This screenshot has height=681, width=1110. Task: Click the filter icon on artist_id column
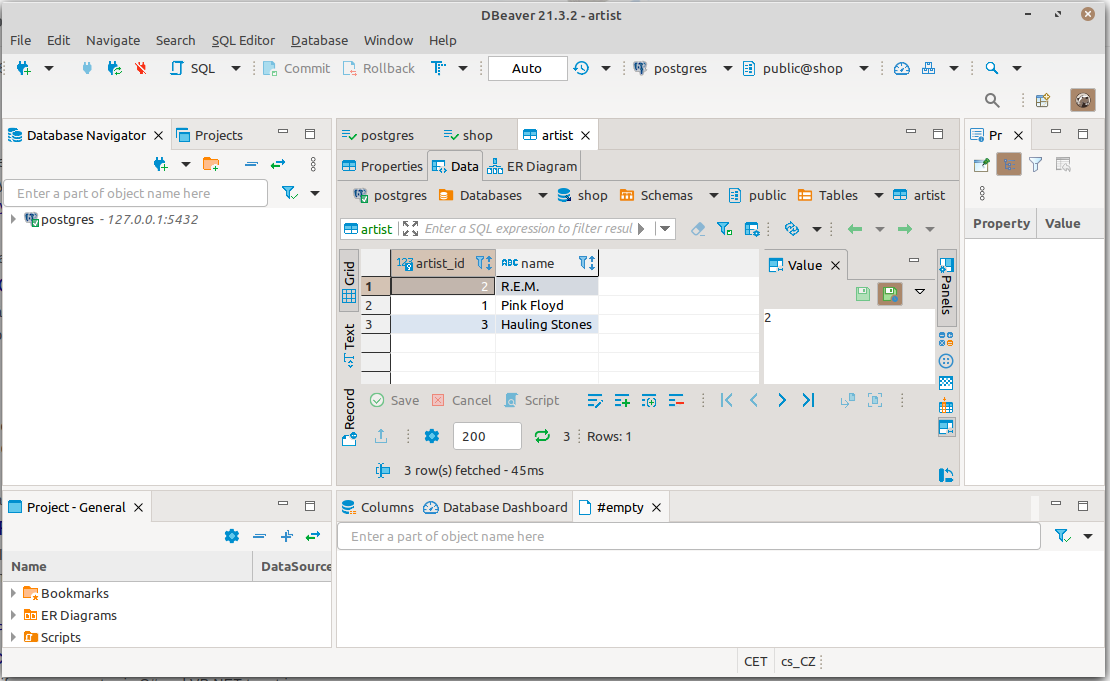click(x=483, y=263)
